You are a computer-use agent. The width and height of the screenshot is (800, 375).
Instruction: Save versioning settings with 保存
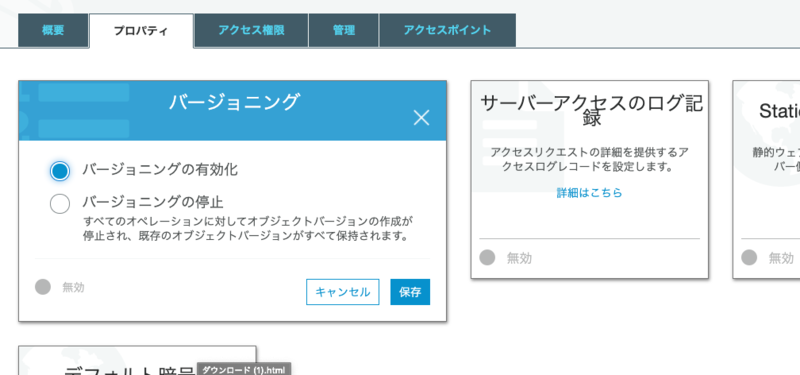[410, 292]
